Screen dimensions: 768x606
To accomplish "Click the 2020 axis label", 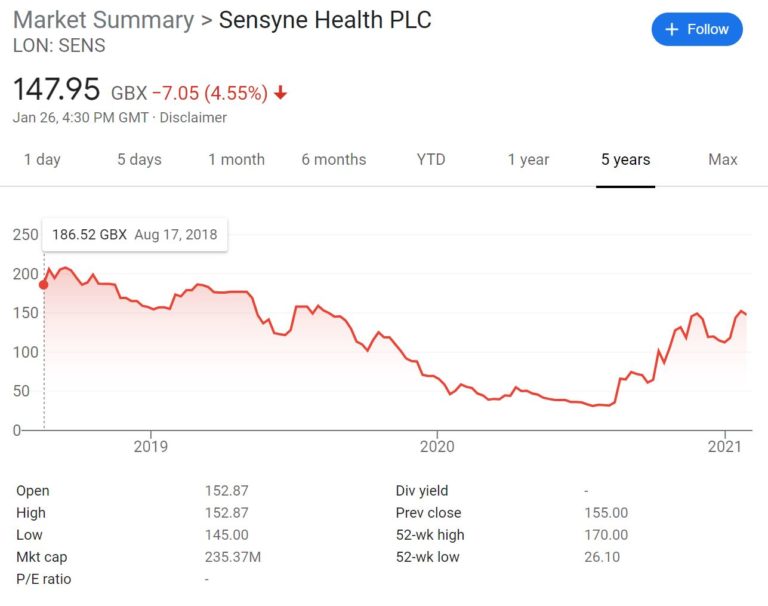I will coord(437,446).
